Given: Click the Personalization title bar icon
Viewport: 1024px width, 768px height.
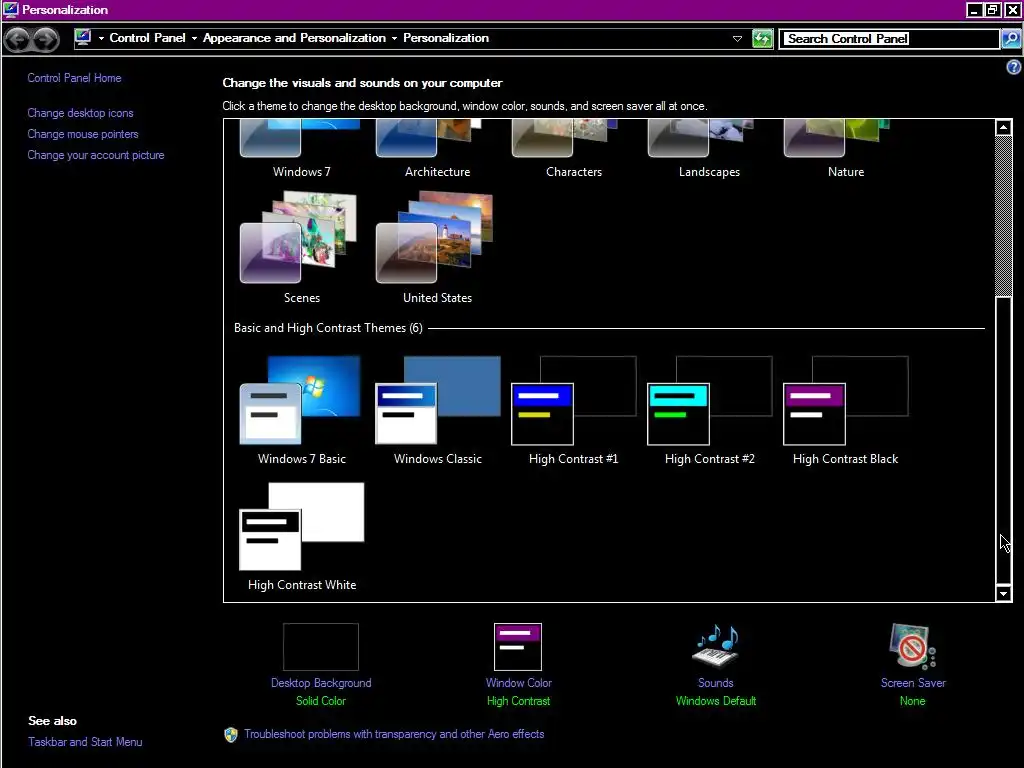Looking at the screenshot, I should (x=10, y=10).
